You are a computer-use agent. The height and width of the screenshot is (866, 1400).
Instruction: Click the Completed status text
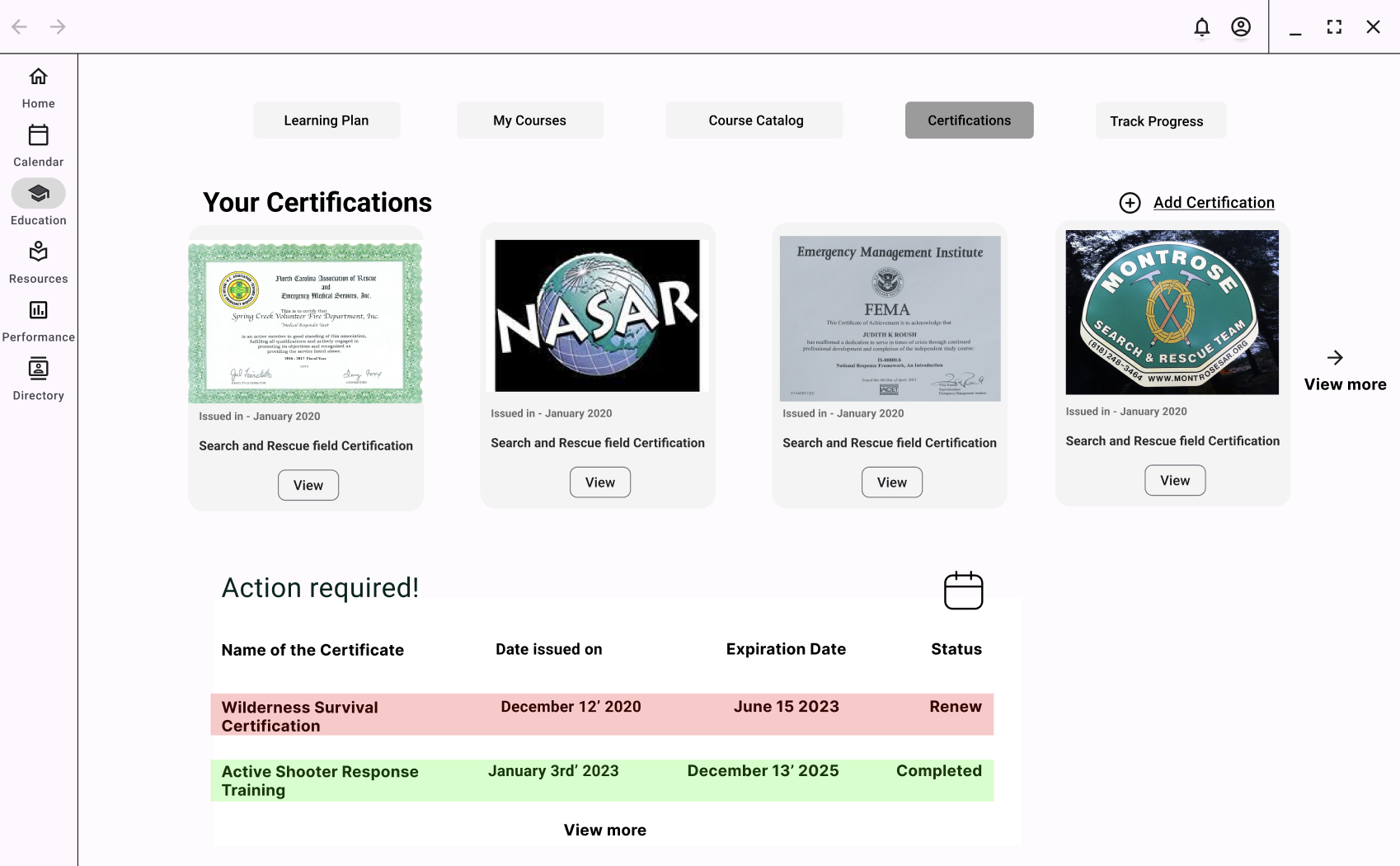[939, 771]
